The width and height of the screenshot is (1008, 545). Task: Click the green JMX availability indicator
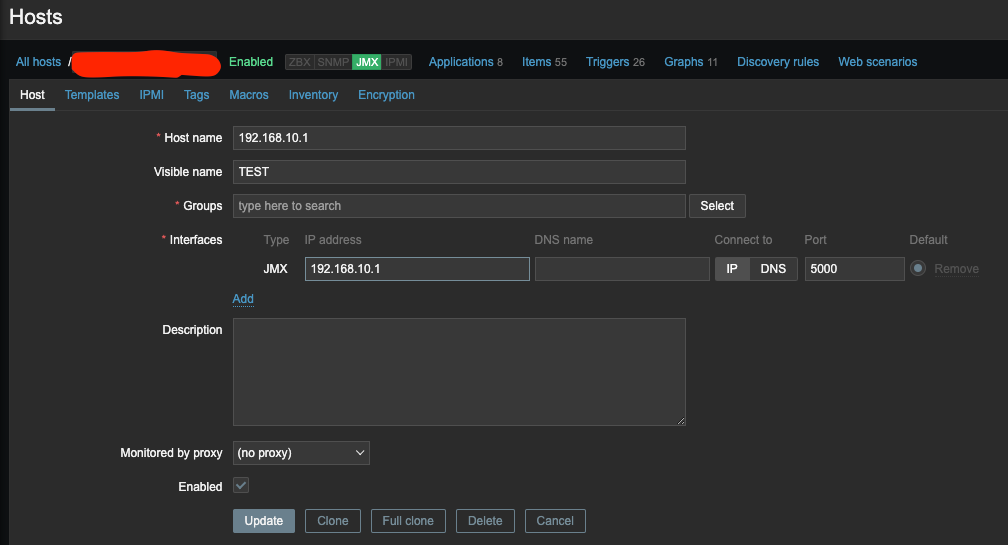tap(367, 62)
